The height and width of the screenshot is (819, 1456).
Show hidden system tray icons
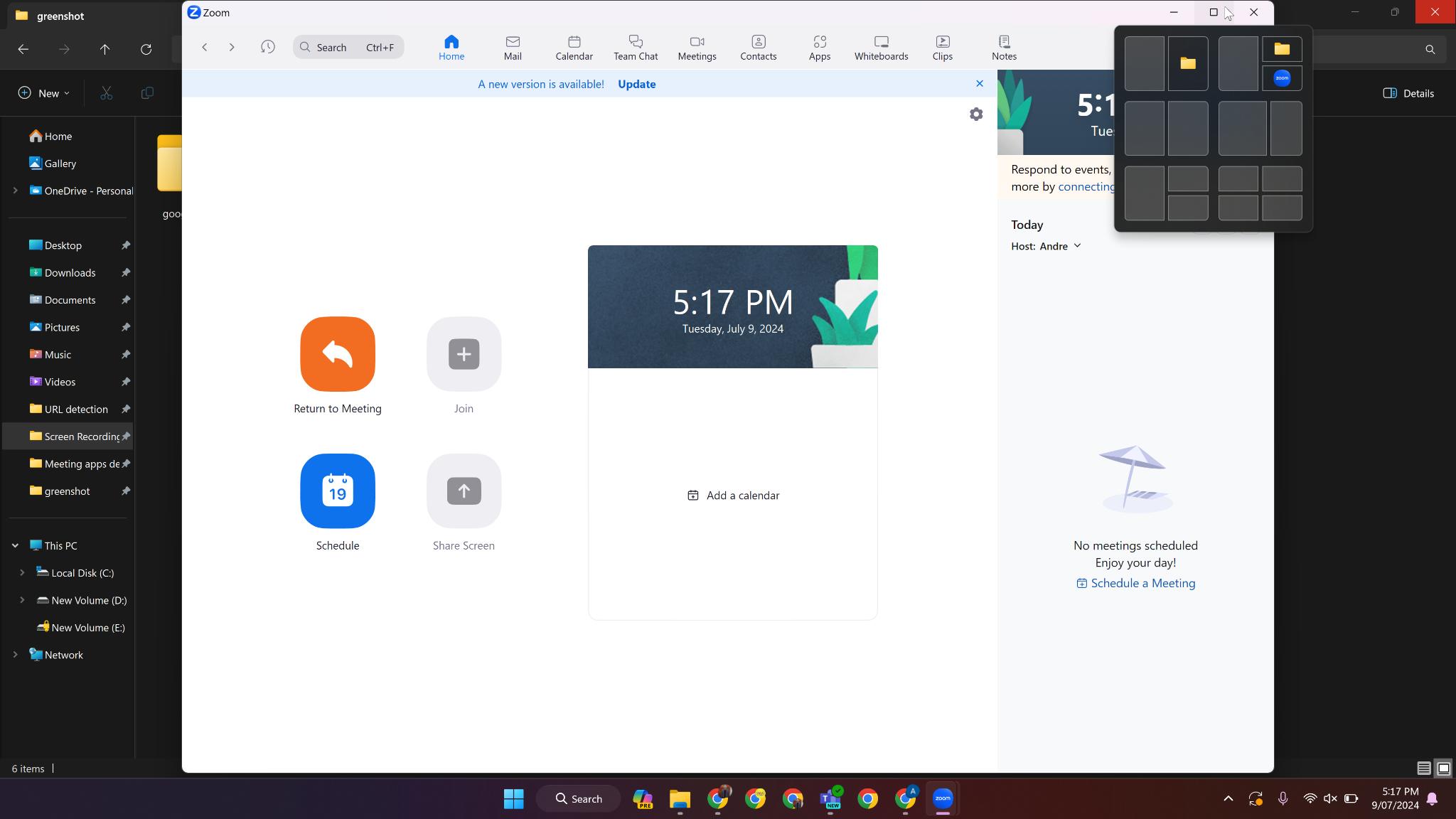click(x=1228, y=799)
